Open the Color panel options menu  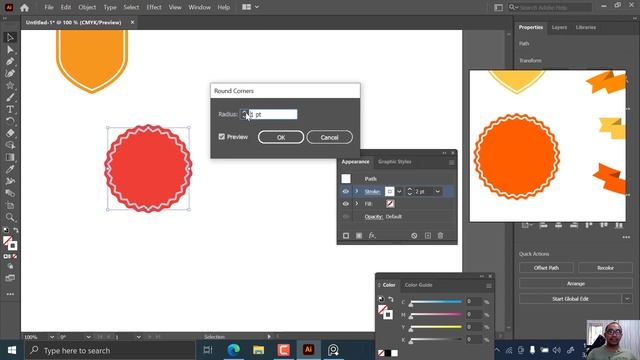point(489,286)
